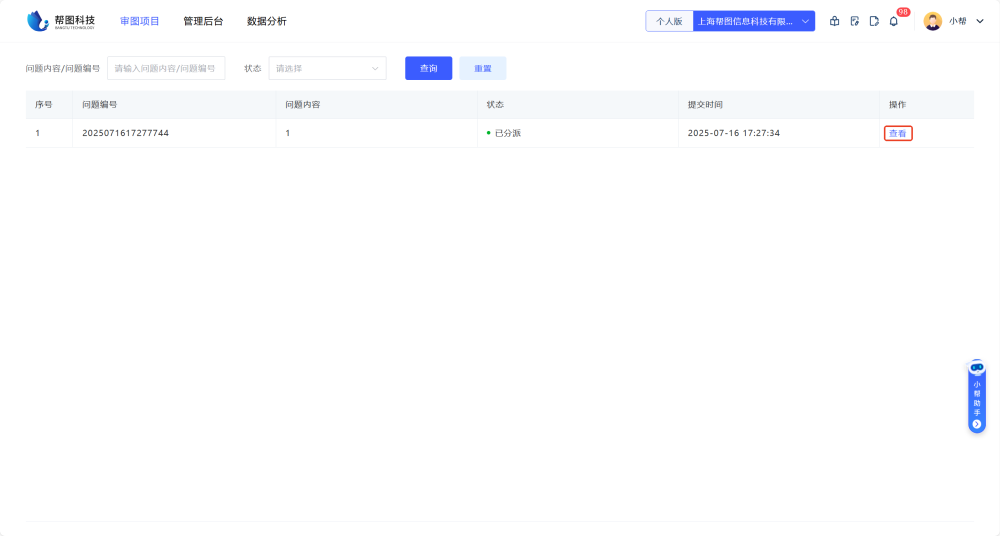
Task: Click 查看 link in the table row
Action: [897, 133]
